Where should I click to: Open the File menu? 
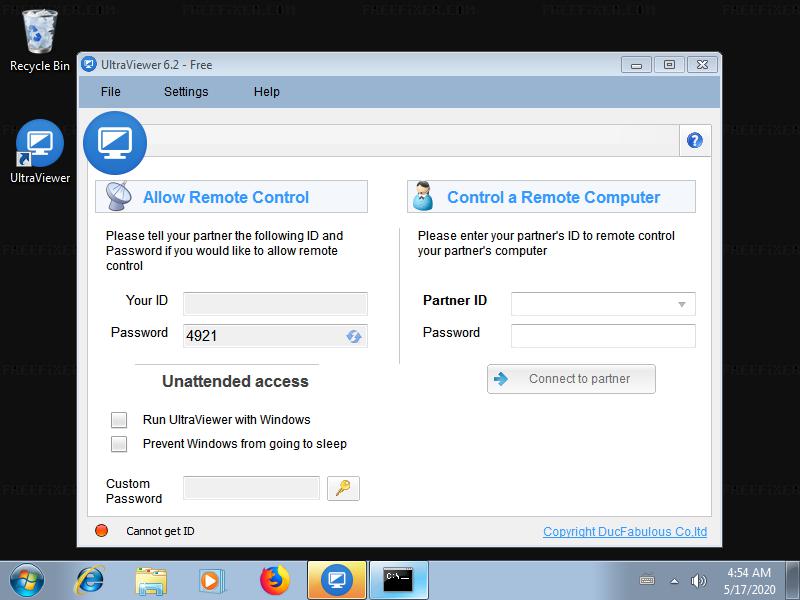tap(111, 92)
